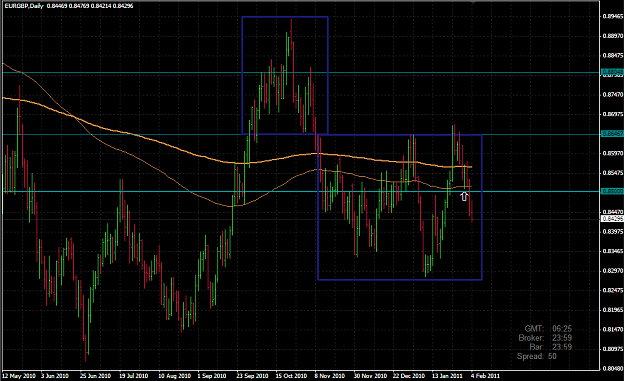Click the current price 0.84295 marker
Screen dimensions: 625x381
pos(612,219)
